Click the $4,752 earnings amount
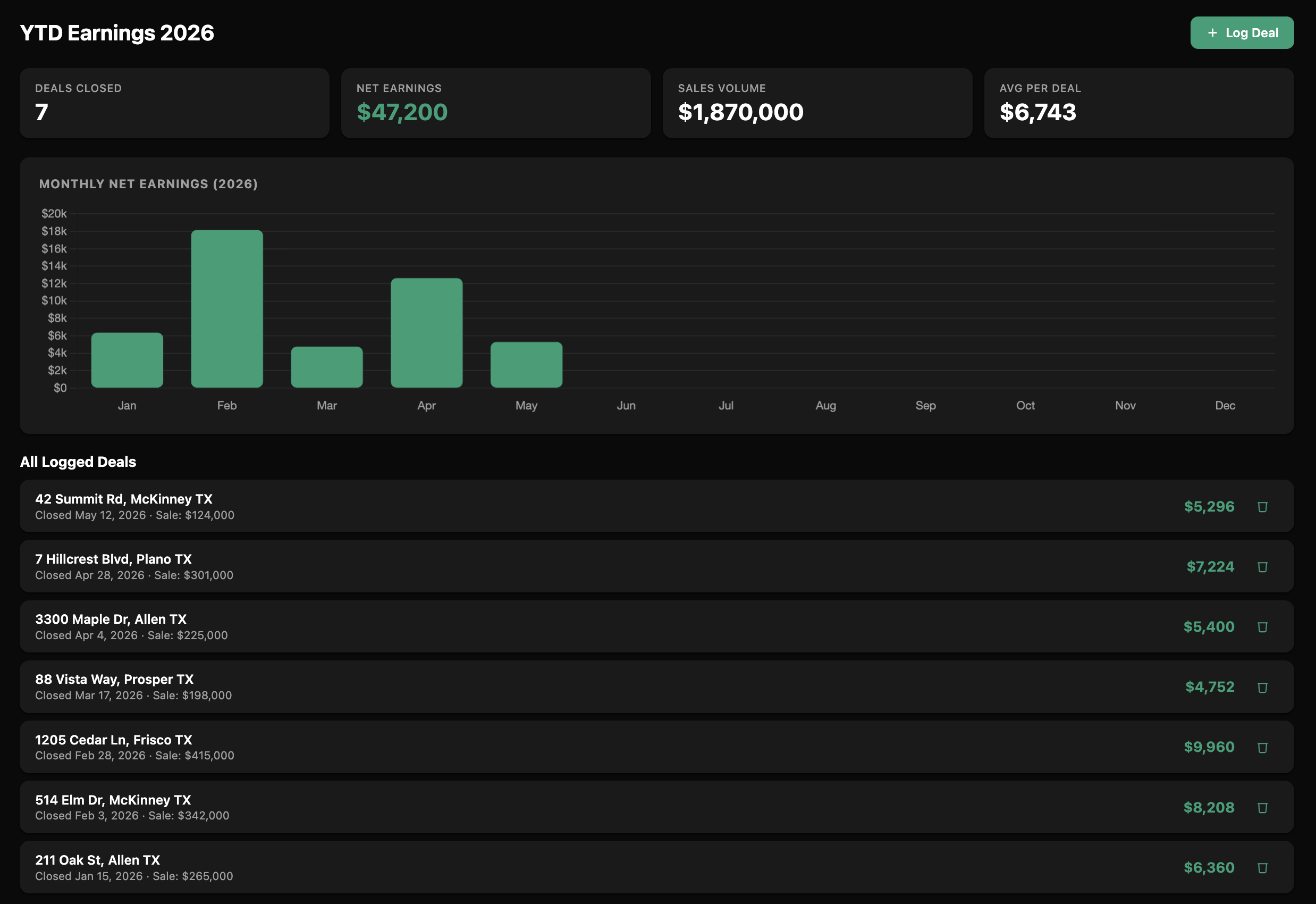Image resolution: width=1316 pixels, height=904 pixels. (1210, 687)
